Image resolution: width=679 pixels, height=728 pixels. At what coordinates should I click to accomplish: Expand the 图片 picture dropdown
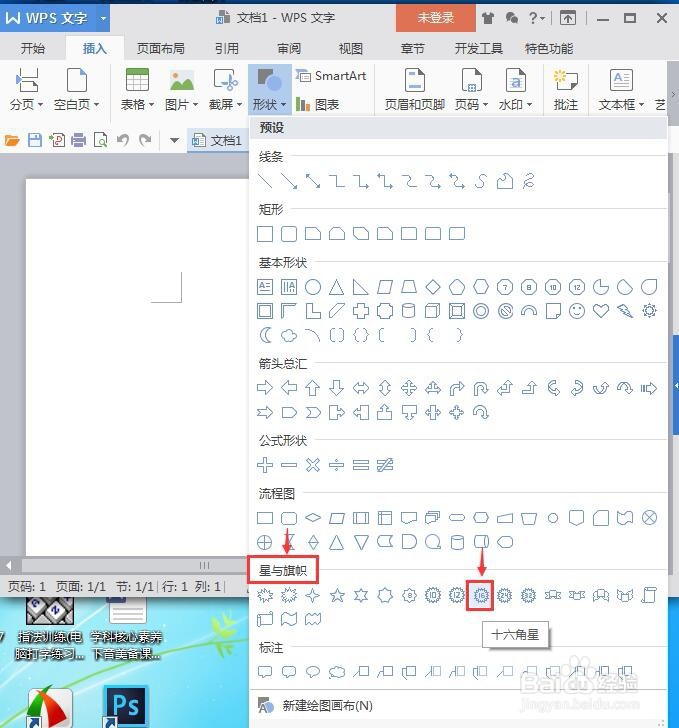coord(182,90)
